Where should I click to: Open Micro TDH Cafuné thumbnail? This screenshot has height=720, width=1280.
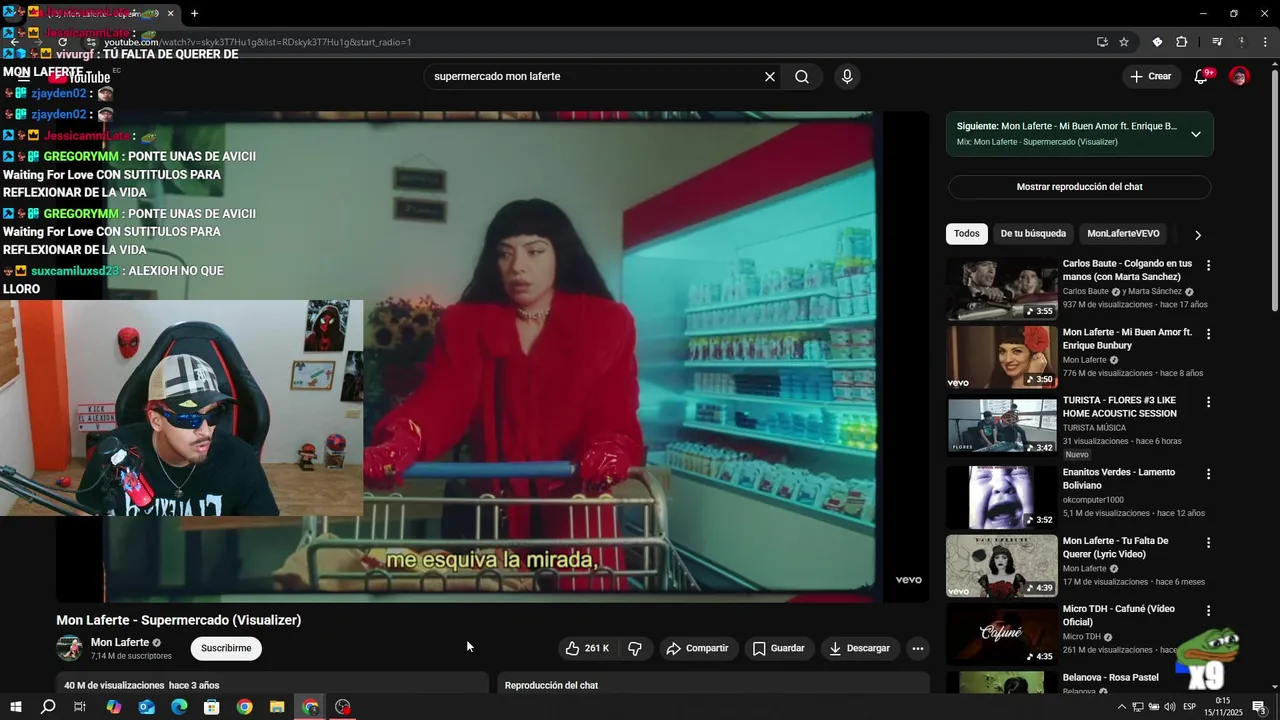coord(1002,633)
